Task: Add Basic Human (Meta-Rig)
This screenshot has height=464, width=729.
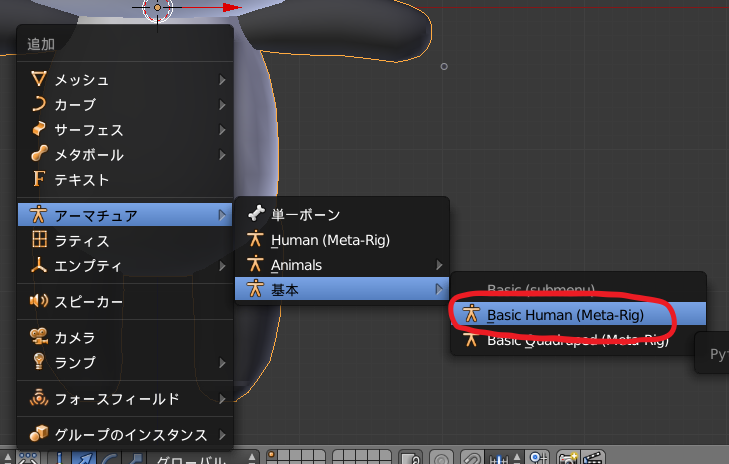Action: pos(578,315)
